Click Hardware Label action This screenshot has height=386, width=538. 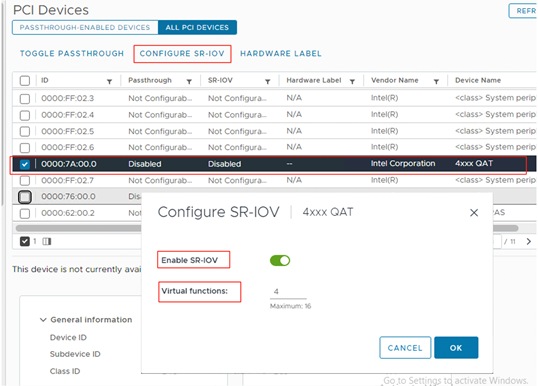pyautogui.click(x=281, y=54)
